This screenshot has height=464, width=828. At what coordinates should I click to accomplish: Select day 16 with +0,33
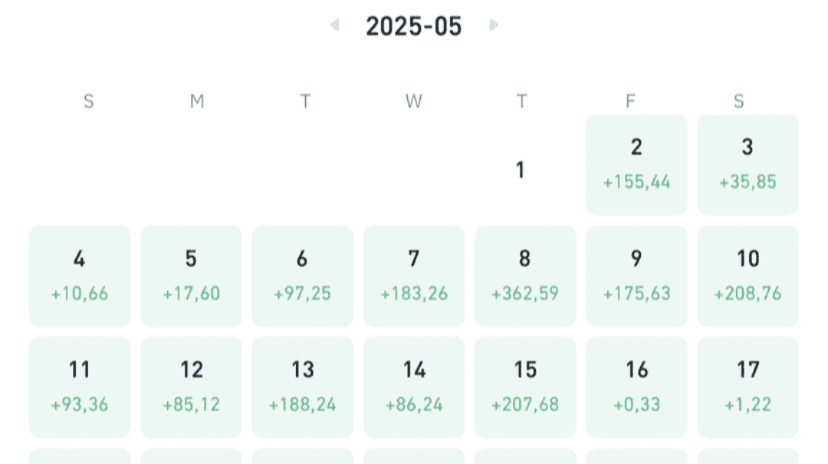[637, 387]
